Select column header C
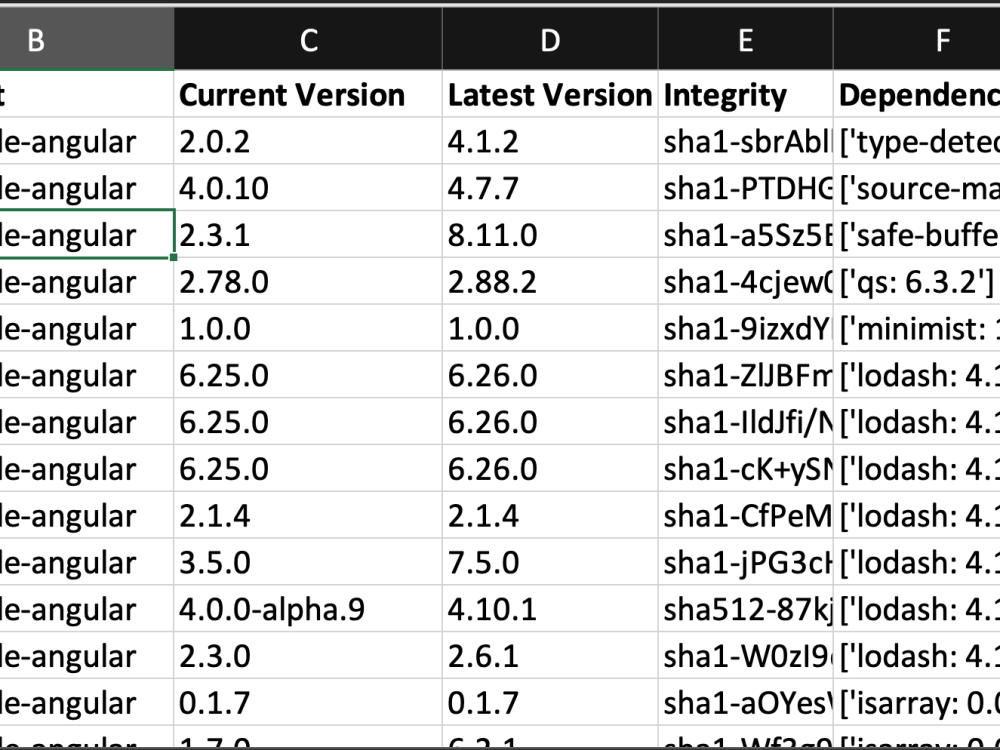The width and height of the screenshot is (1000, 750). [x=308, y=39]
